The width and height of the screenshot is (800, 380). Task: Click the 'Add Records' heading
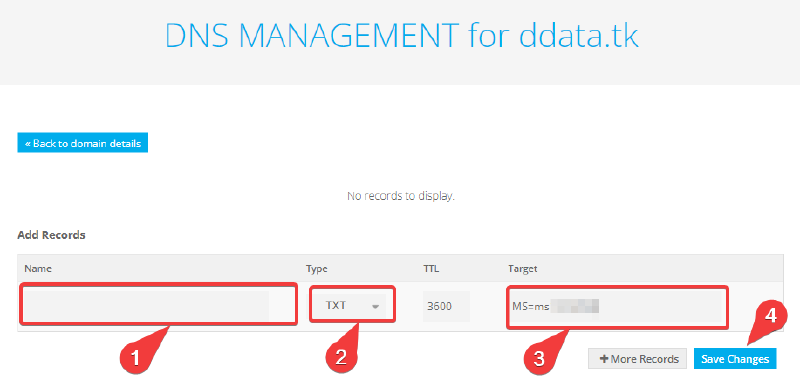[52, 235]
